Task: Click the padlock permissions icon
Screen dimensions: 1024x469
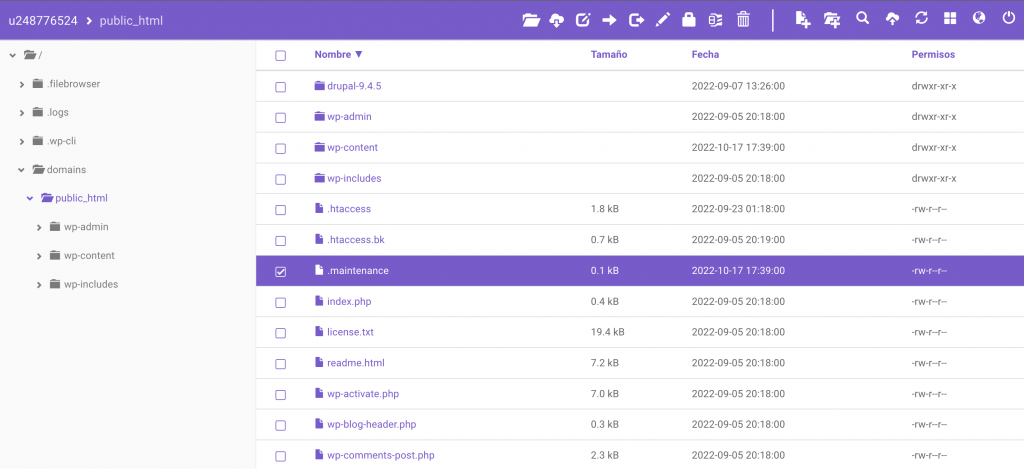Action: (689, 19)
